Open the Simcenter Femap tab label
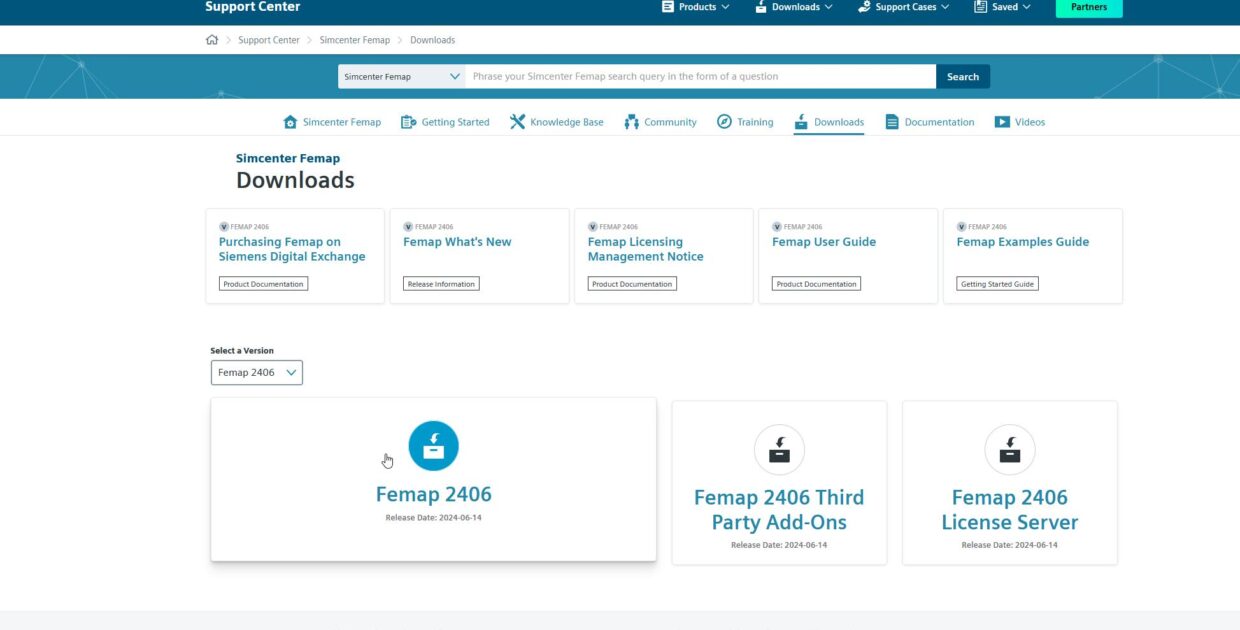The width and height of the screenshot is (1240, 630). click(342, 122)
